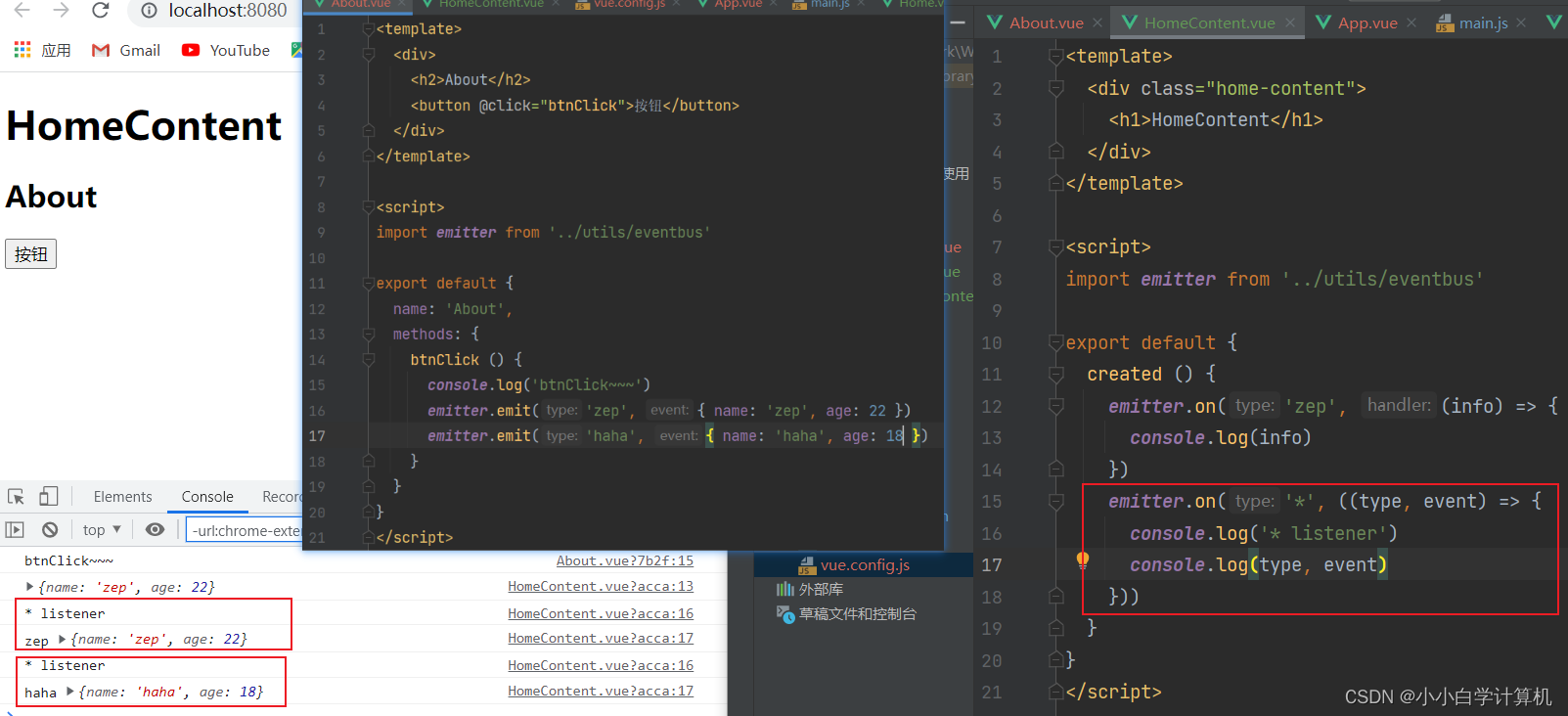This screenshot has width=1568, height=716.
Task: Collapse the template fold marker on line 1, right editor
Action: point(1056,57)
